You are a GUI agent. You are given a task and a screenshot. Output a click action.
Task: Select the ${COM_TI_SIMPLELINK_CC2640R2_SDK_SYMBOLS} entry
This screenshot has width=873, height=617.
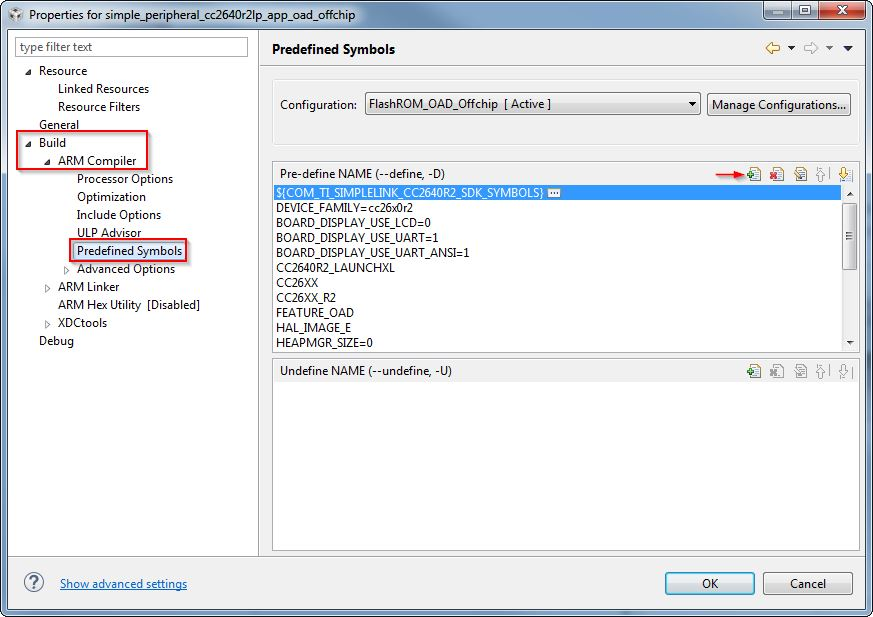pos(557,193)
